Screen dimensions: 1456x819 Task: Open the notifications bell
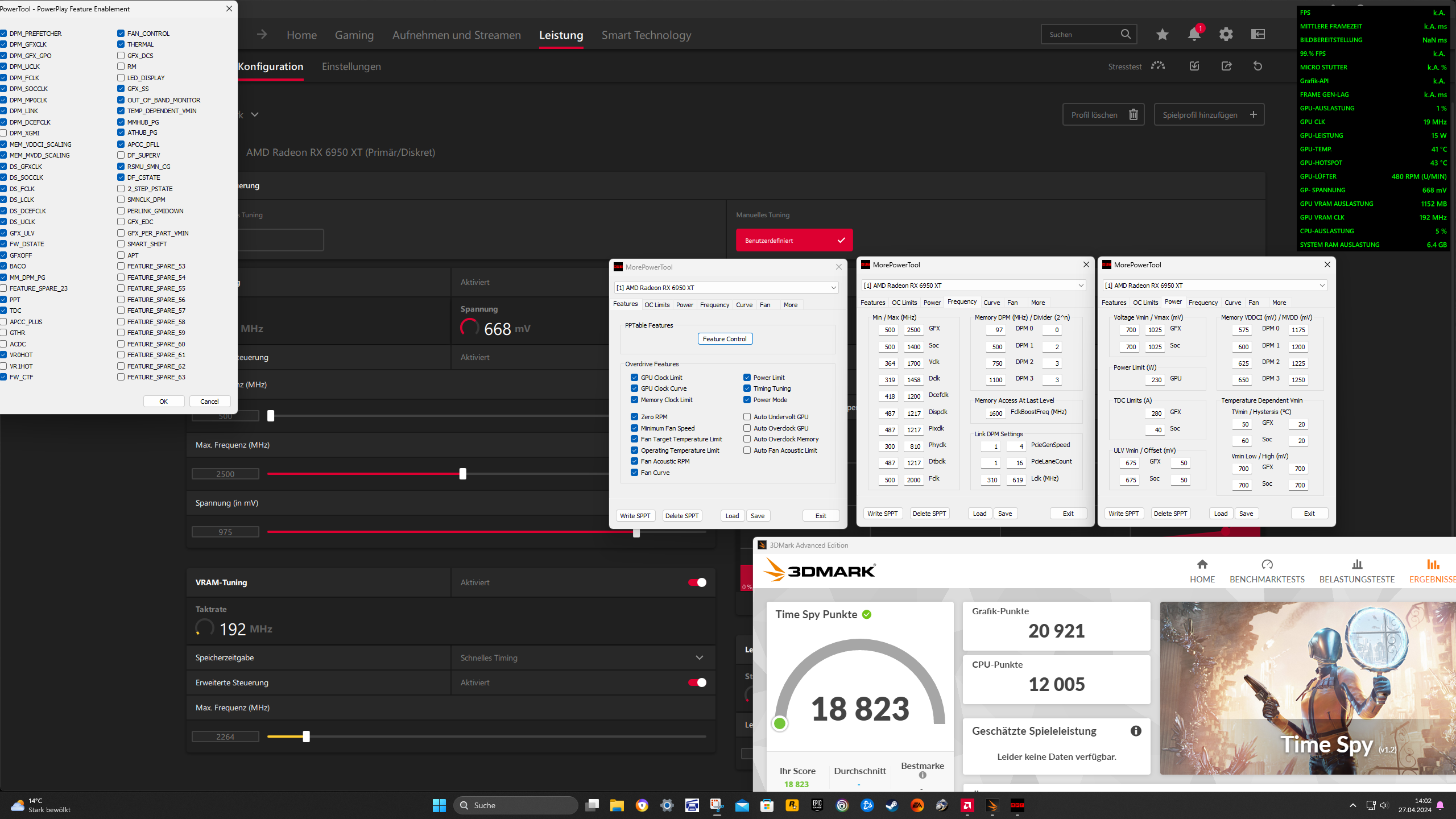click(1194, 35)
